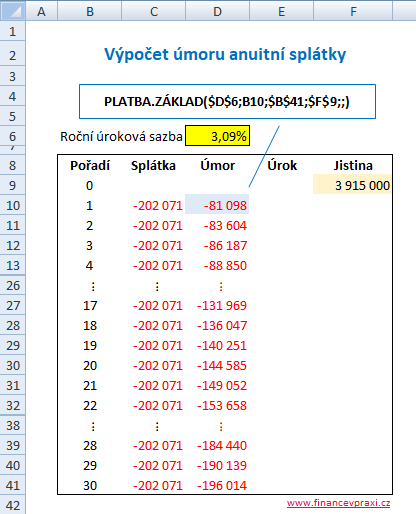
Task: Open the www.financevpraxi.cz link
Action: point(338,503)
